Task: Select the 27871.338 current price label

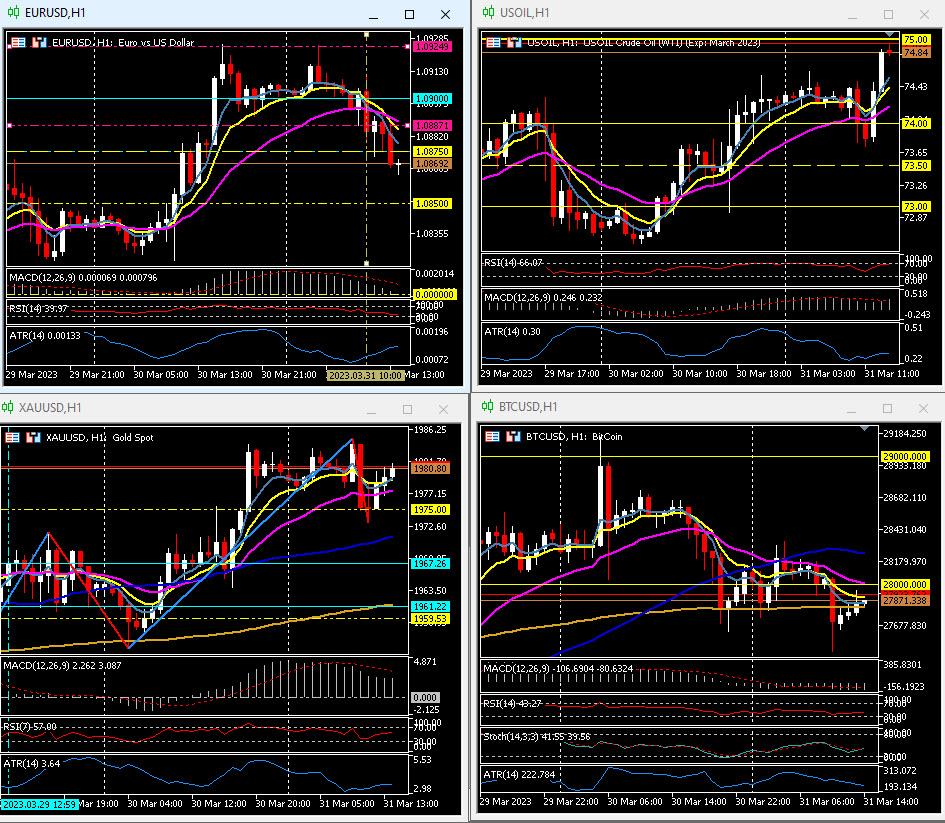Action: click(905, 601)
